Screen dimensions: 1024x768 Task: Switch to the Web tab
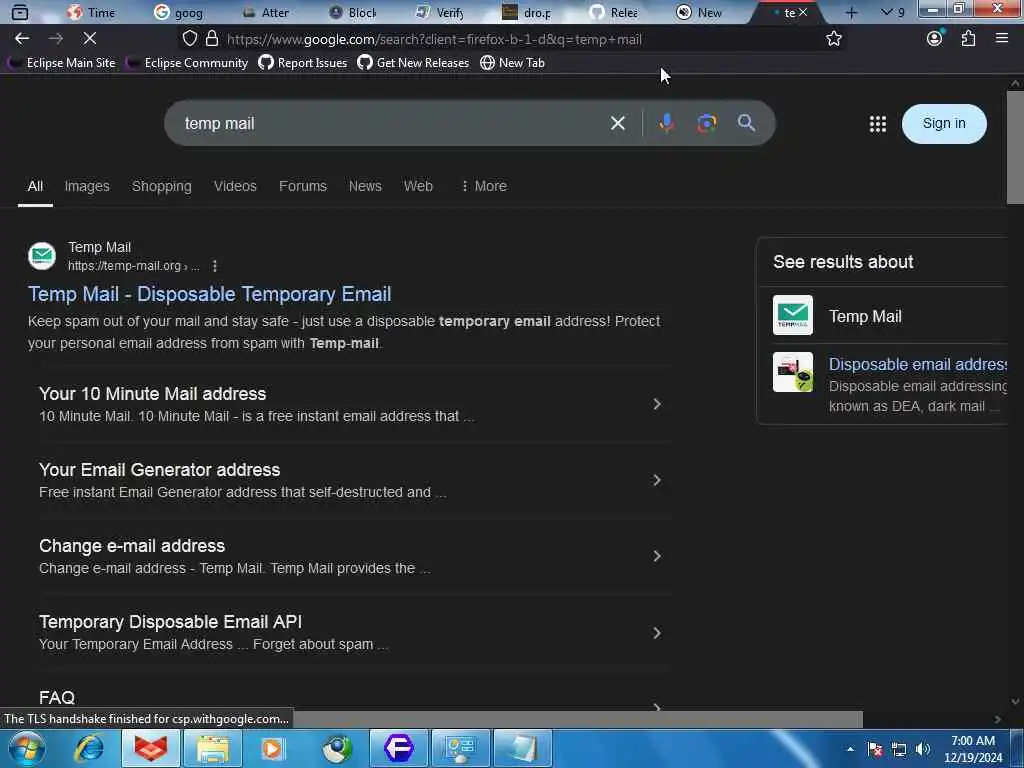[418, 186]
